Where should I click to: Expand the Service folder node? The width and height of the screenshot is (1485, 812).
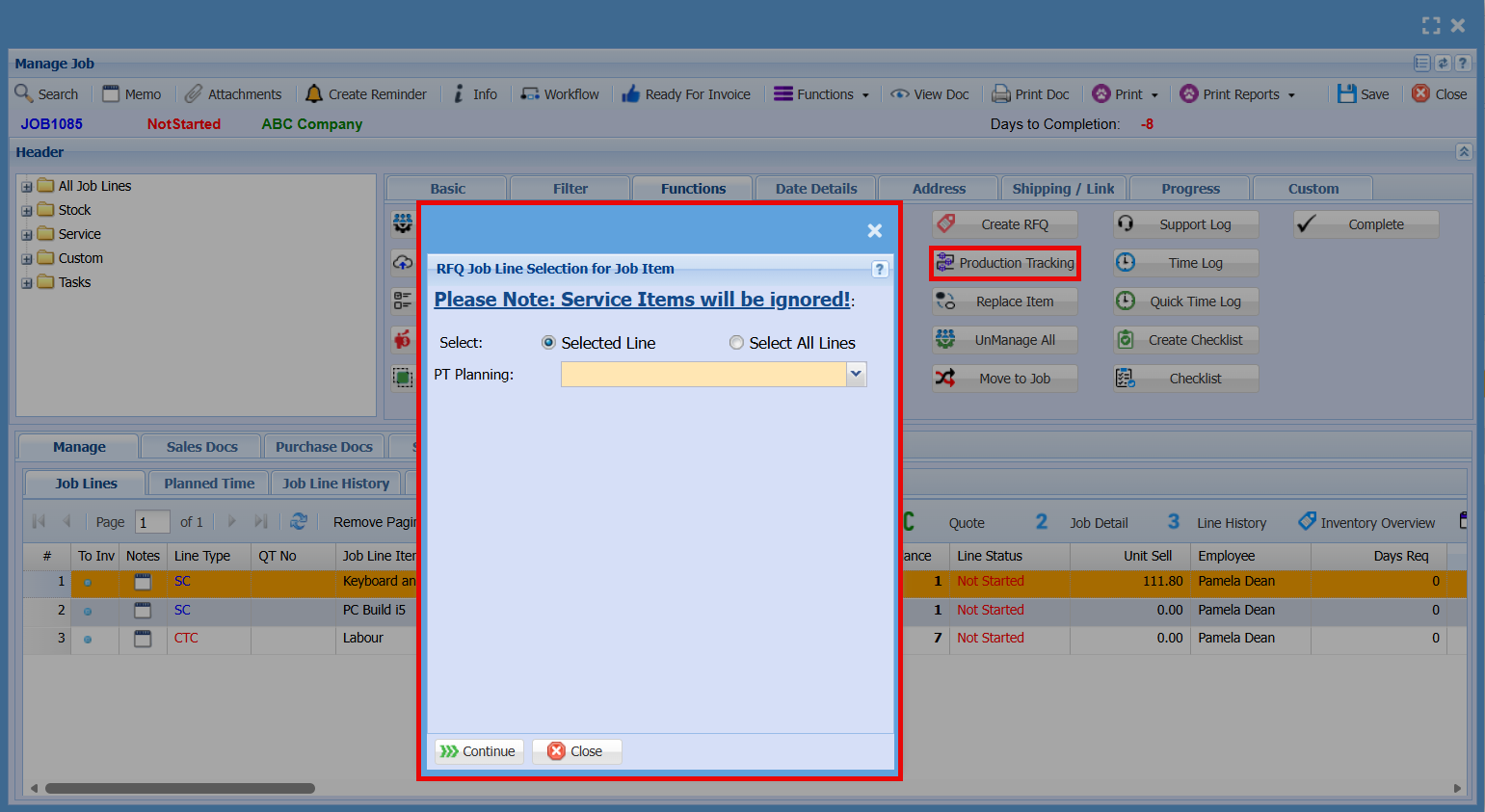27,235
